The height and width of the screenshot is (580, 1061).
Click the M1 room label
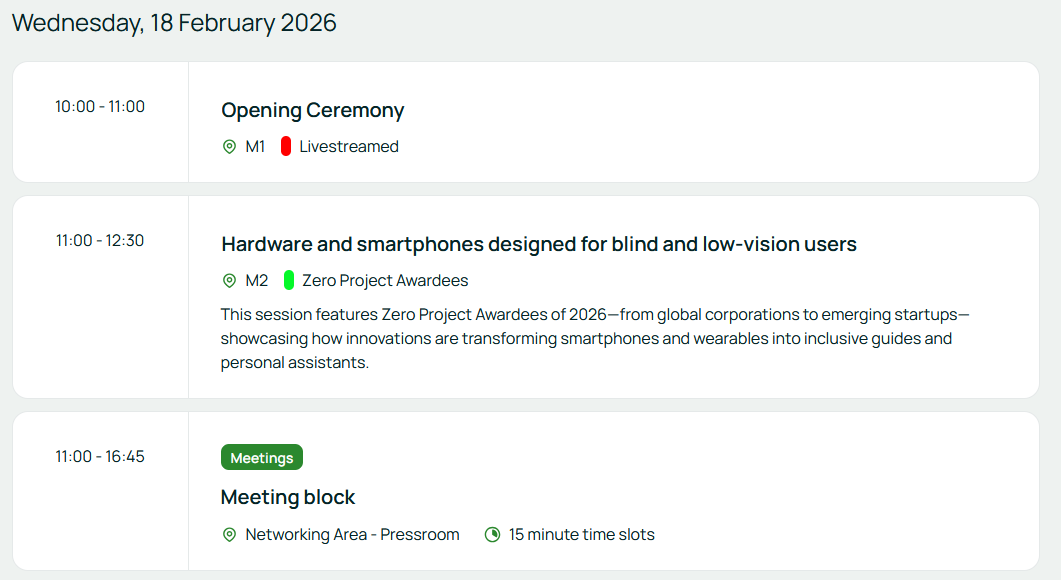click(256, 147)
